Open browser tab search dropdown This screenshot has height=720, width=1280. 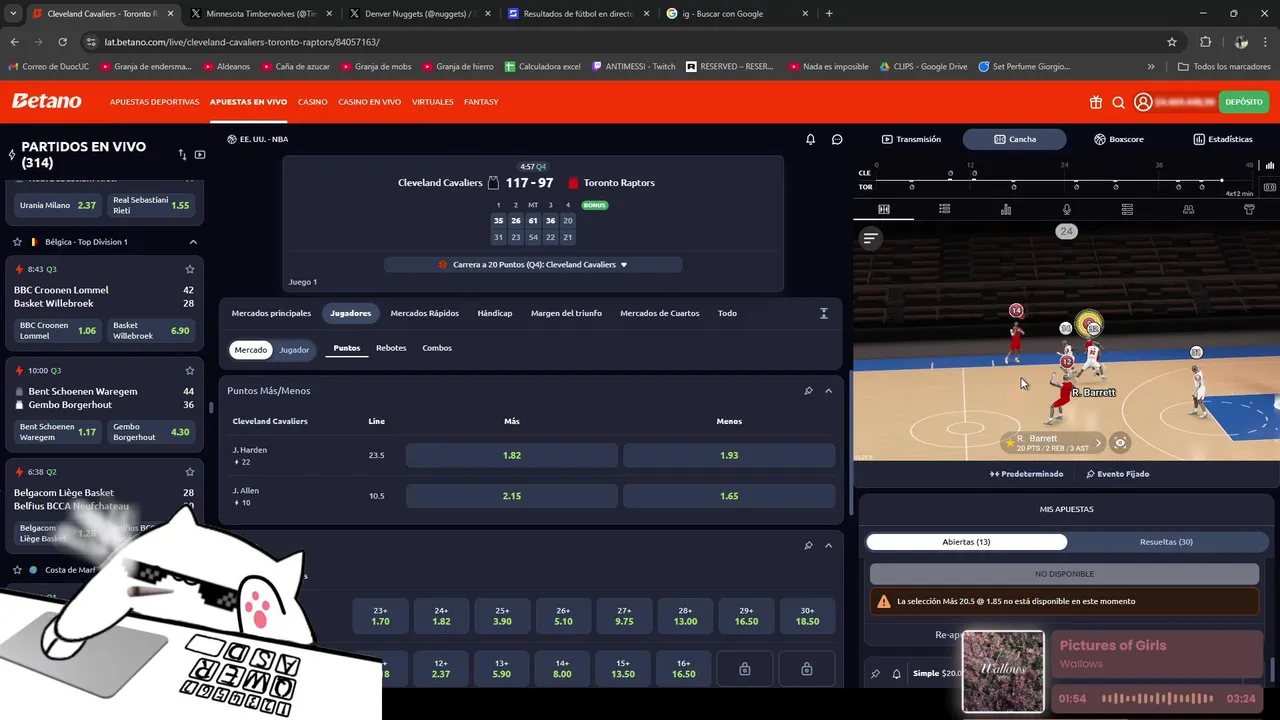13,14
